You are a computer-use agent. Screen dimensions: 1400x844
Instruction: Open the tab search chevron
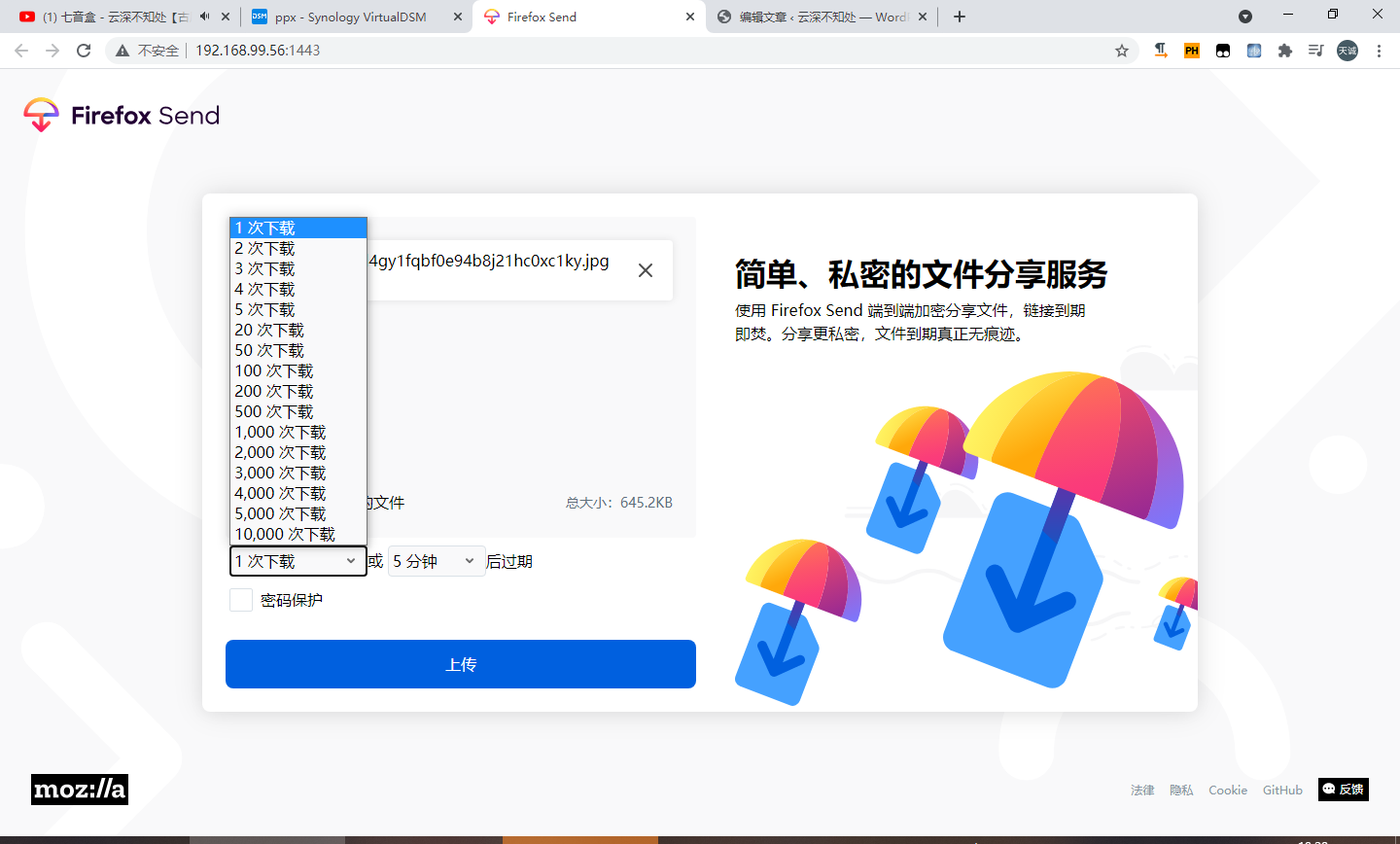[1245, 16]
